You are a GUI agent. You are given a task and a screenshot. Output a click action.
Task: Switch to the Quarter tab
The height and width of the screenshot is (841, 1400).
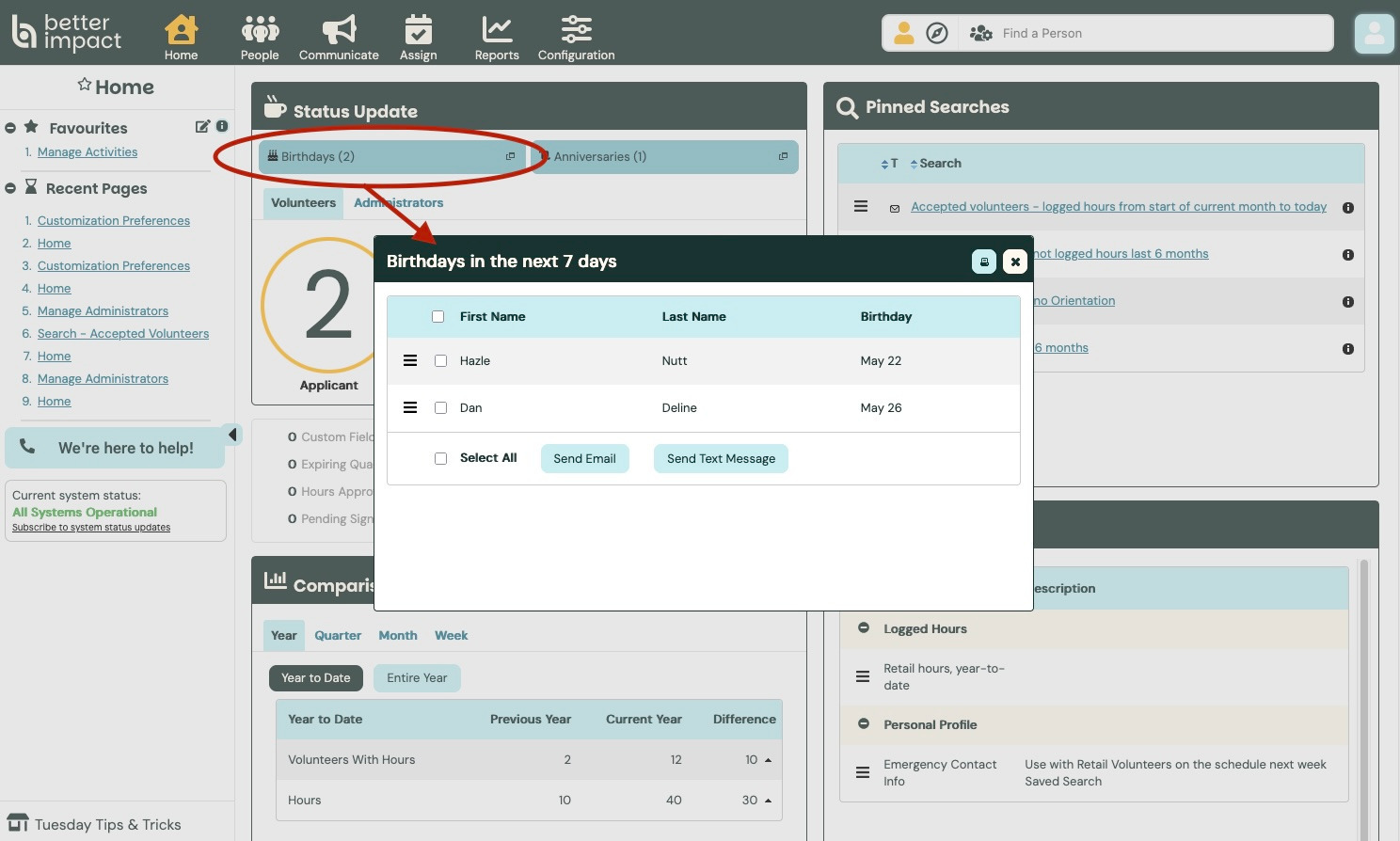tap(338, 636)
